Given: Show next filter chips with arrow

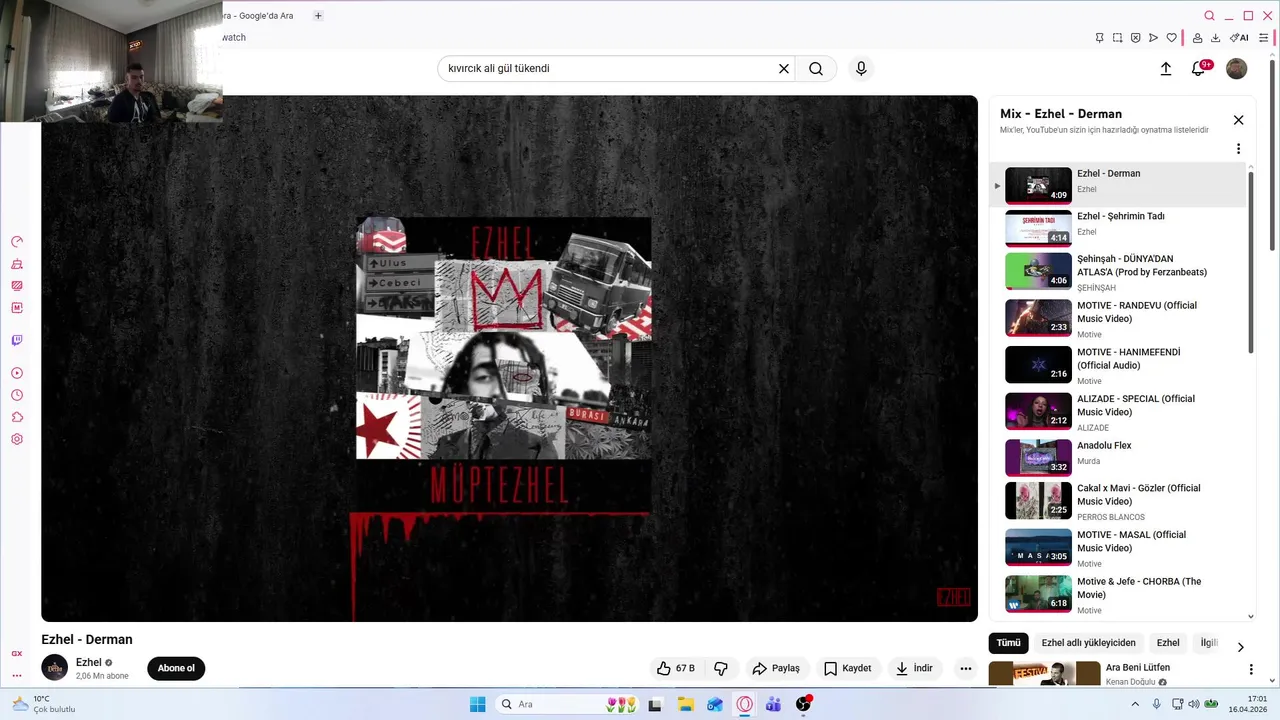Looking at the screenshot, I should click(1241, 647).
